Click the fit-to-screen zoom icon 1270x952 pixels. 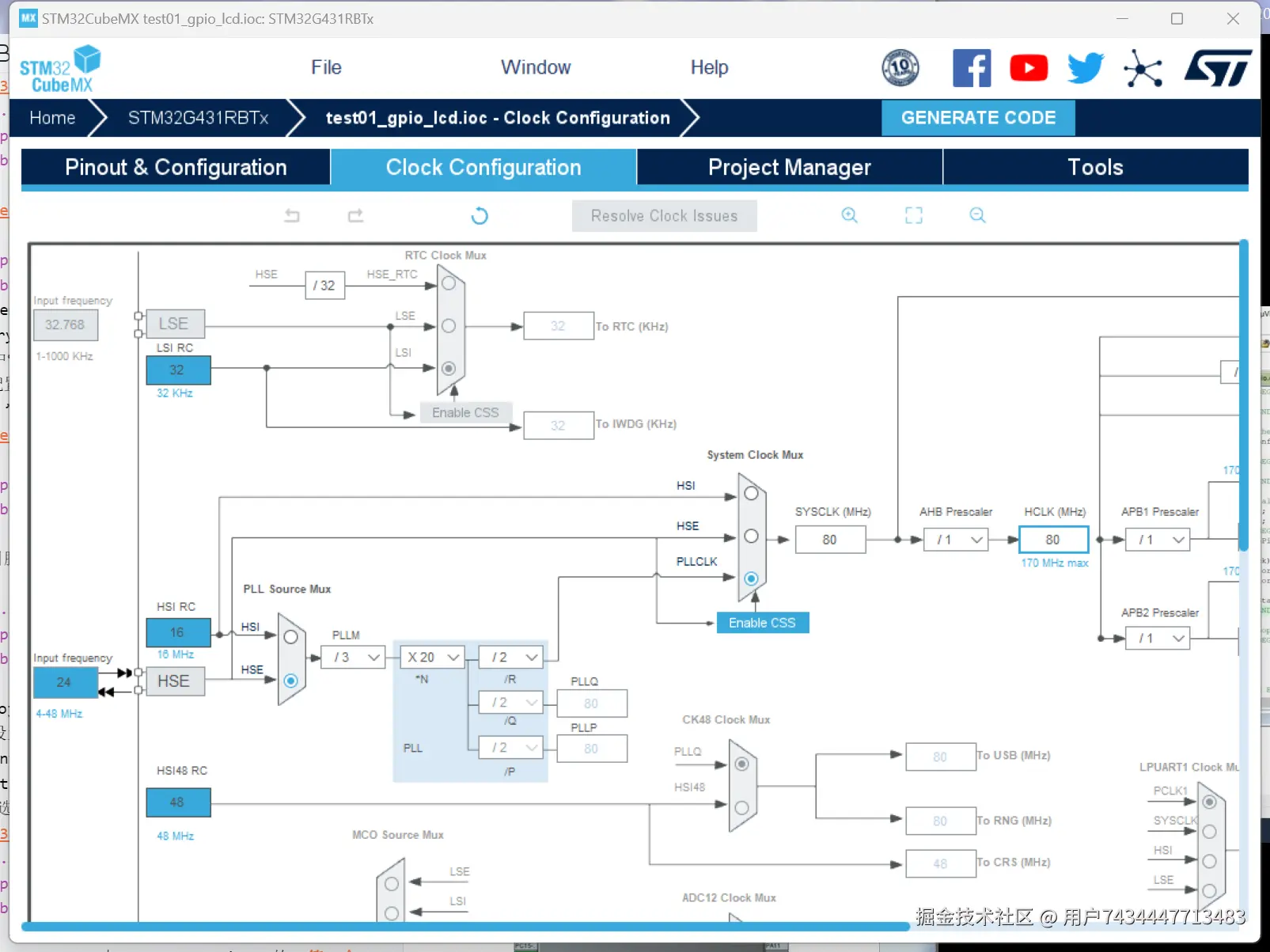click(x=913, y=215)
